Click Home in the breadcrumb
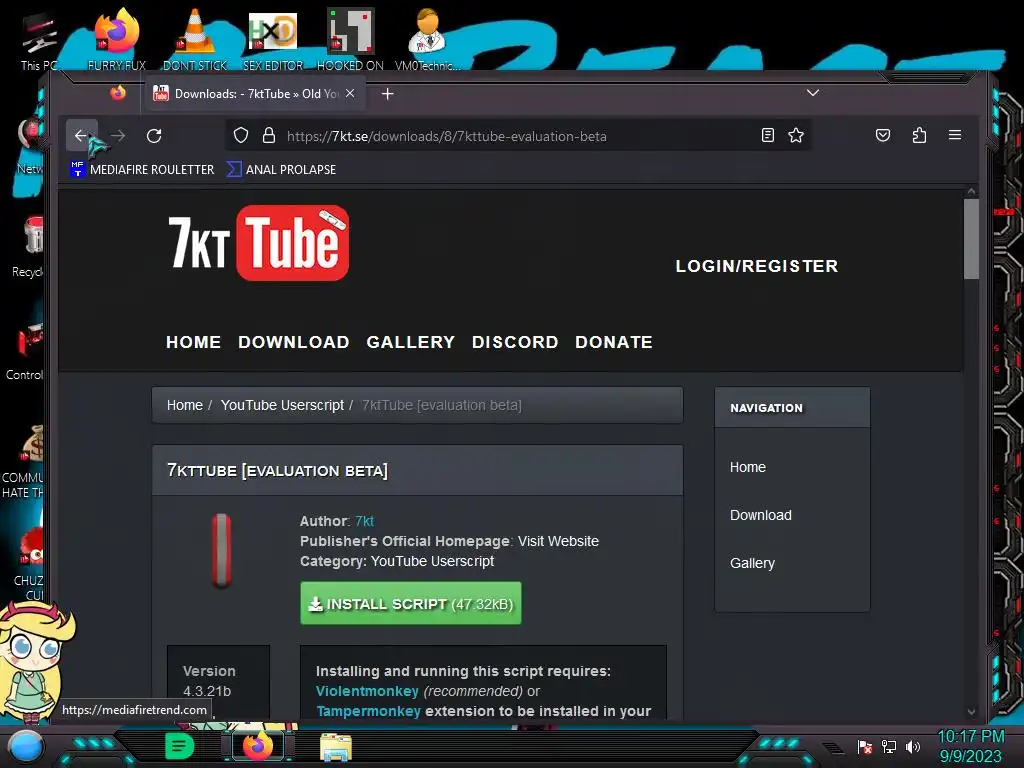Screen dimensions: 1024x768 [x=185, y=405]
